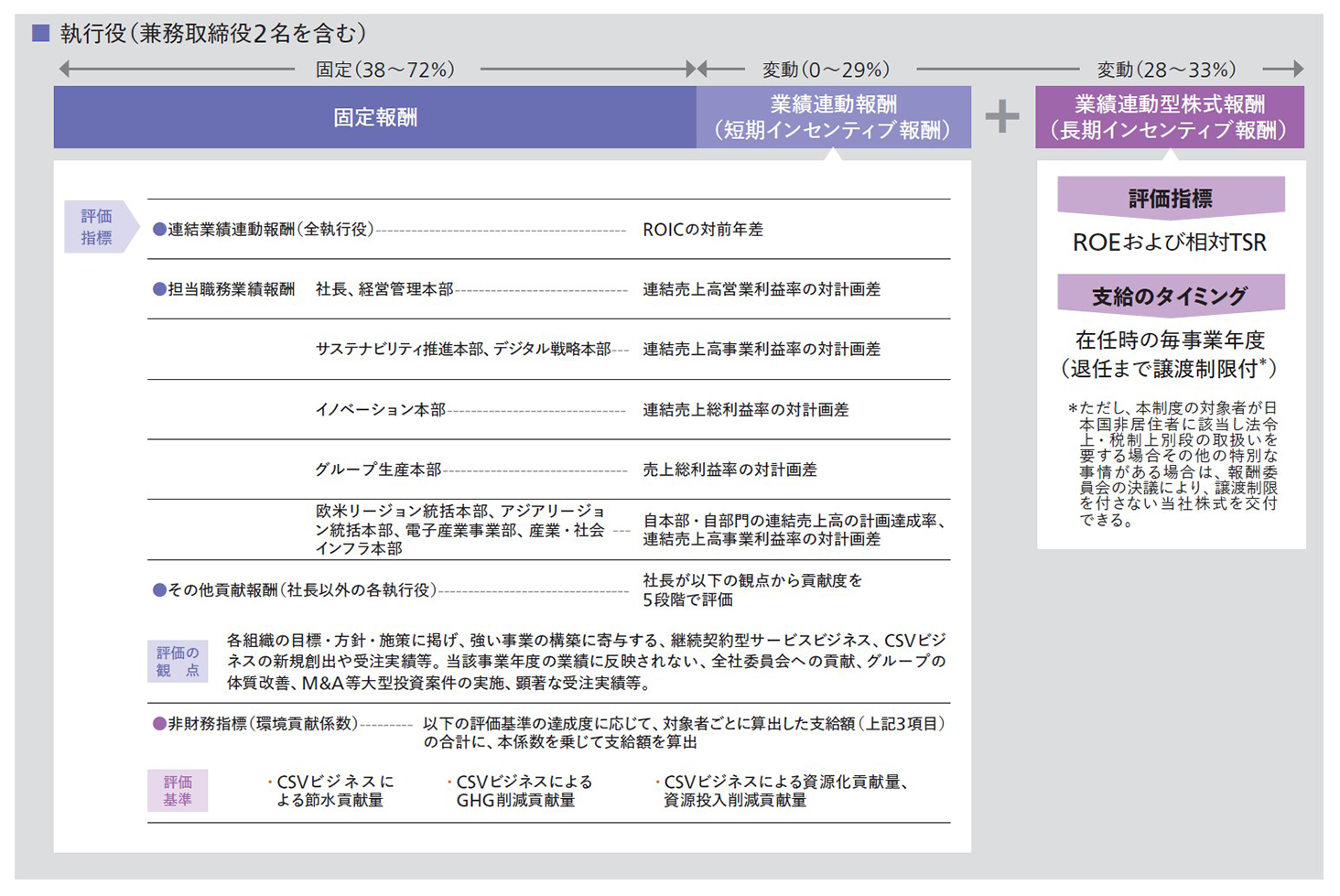Viewport: 1340px width, 896px height.
Task: Open the 評価指標 banner in right panel
Action: pyautogui.click(x=1170, y=198)
